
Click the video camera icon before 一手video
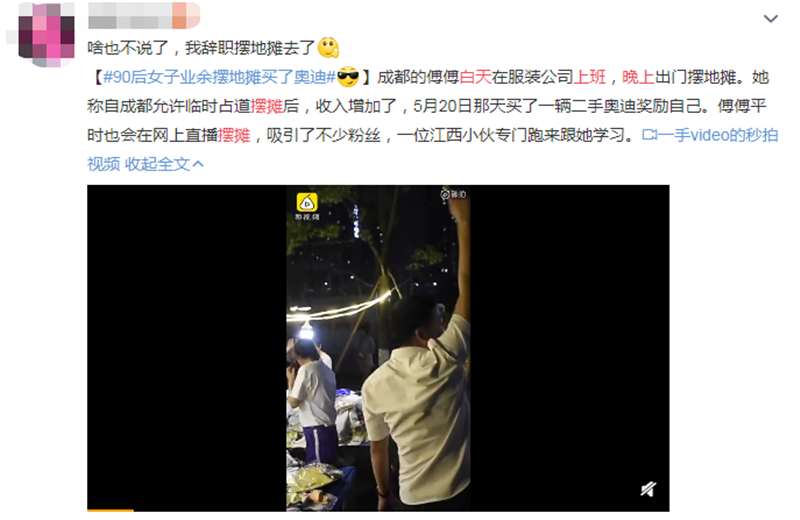(x=649, y=135)
